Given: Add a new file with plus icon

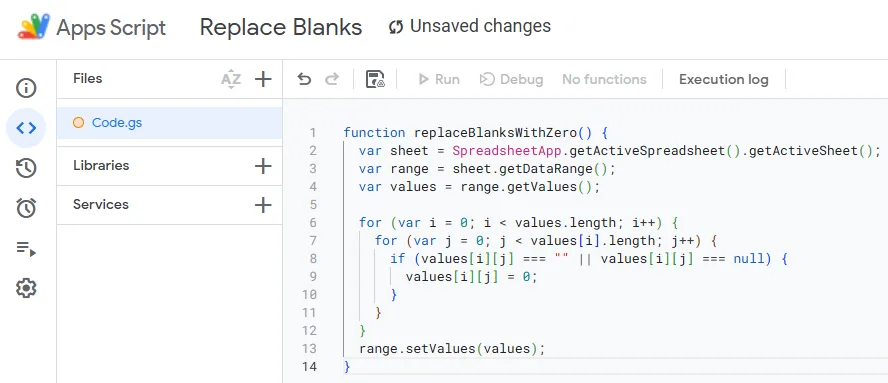Looking at the screenshot, I should point(263,79).
